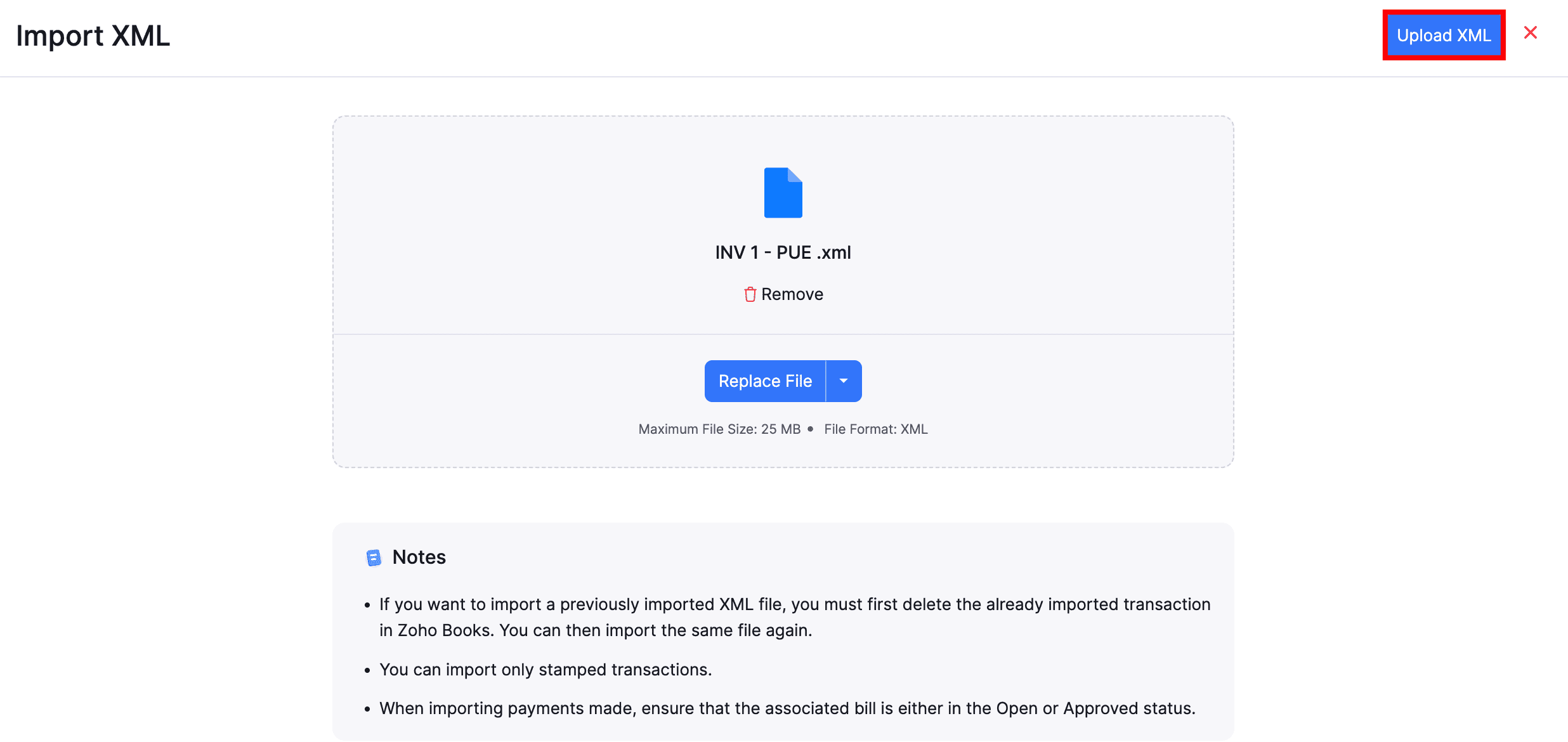Click the divider line inside the upload box
The width and height of the screenshot is (1568, 742).
[571, 334]
